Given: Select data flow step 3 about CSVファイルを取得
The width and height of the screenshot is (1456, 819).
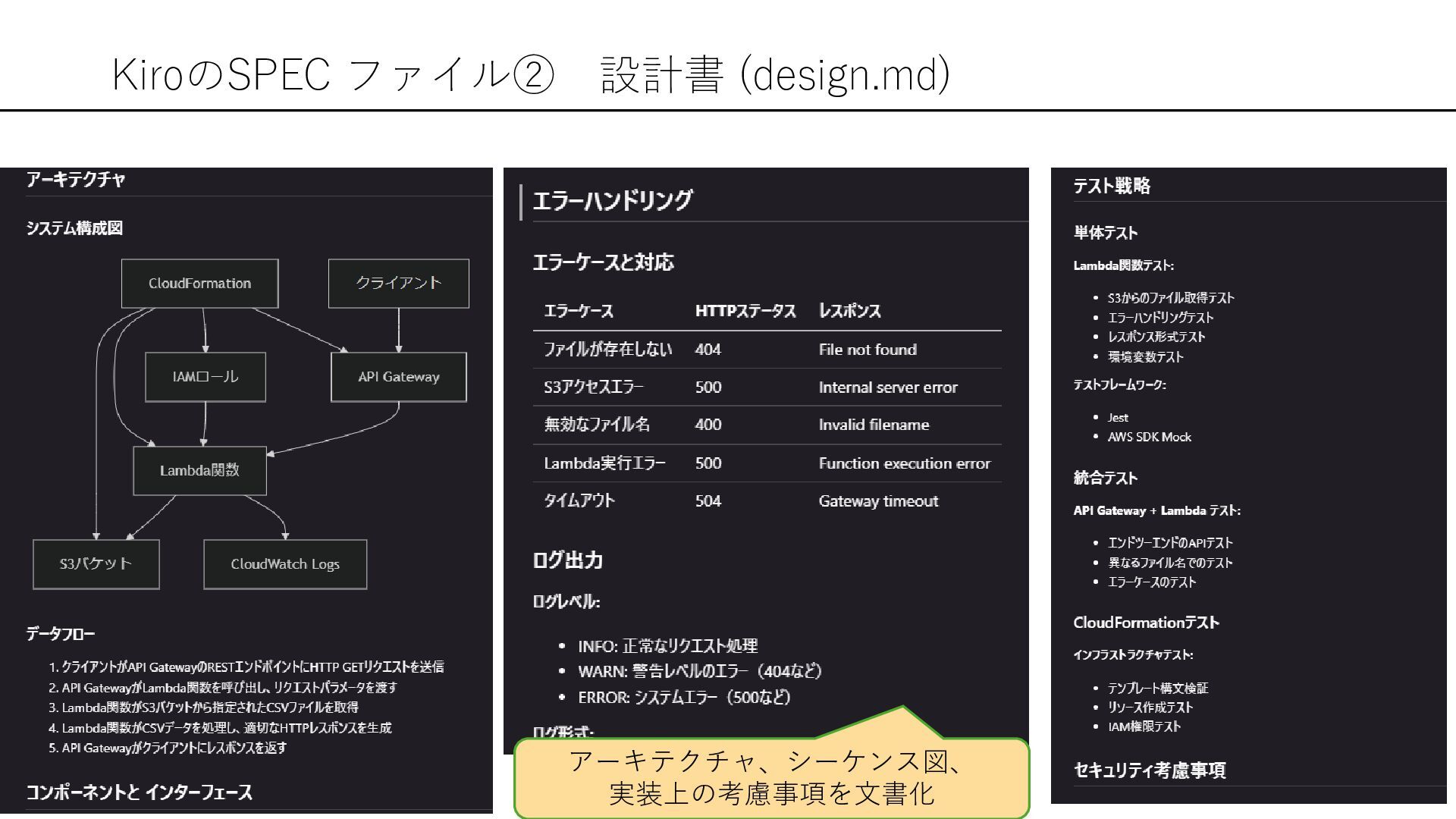Looking at the screenshot, I should 204,708.
